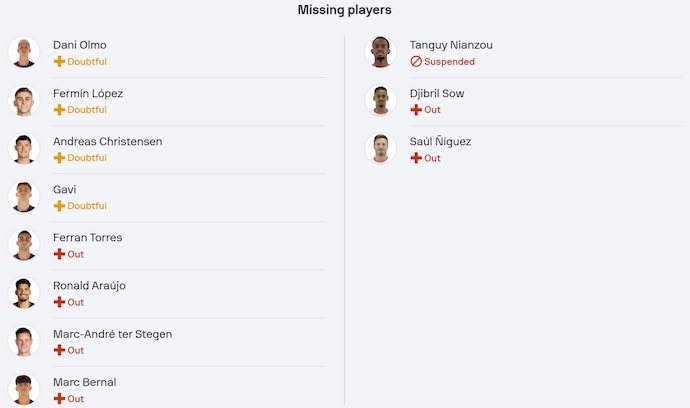Screen dimensions: 690x408
Task: Click the Out icon under Djibril Sow
Action: click(x=416, y=110)
